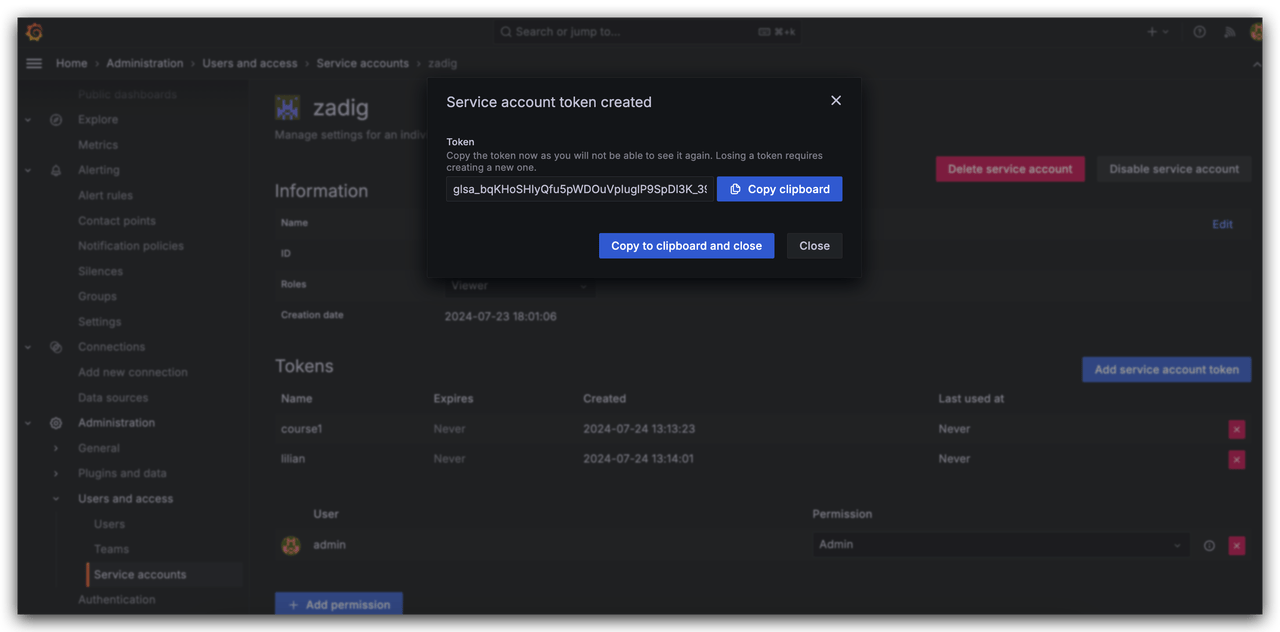Click the generated token text field
The height and width of the screenshot is (632, 1280).
coord(580,189)
